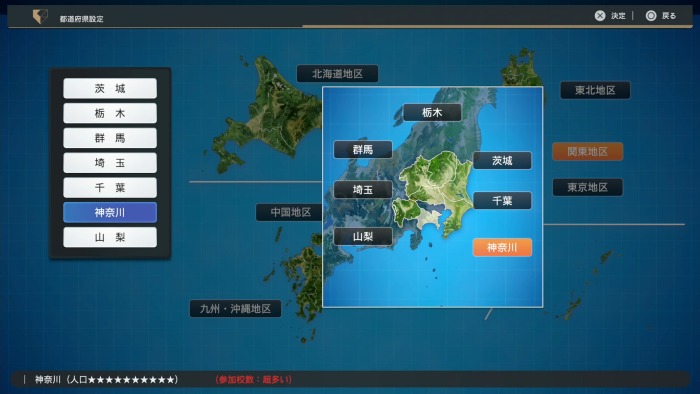Choose the 北海道地区 region
Viewport: 700px width, 394px height.
tap(338, 74)
